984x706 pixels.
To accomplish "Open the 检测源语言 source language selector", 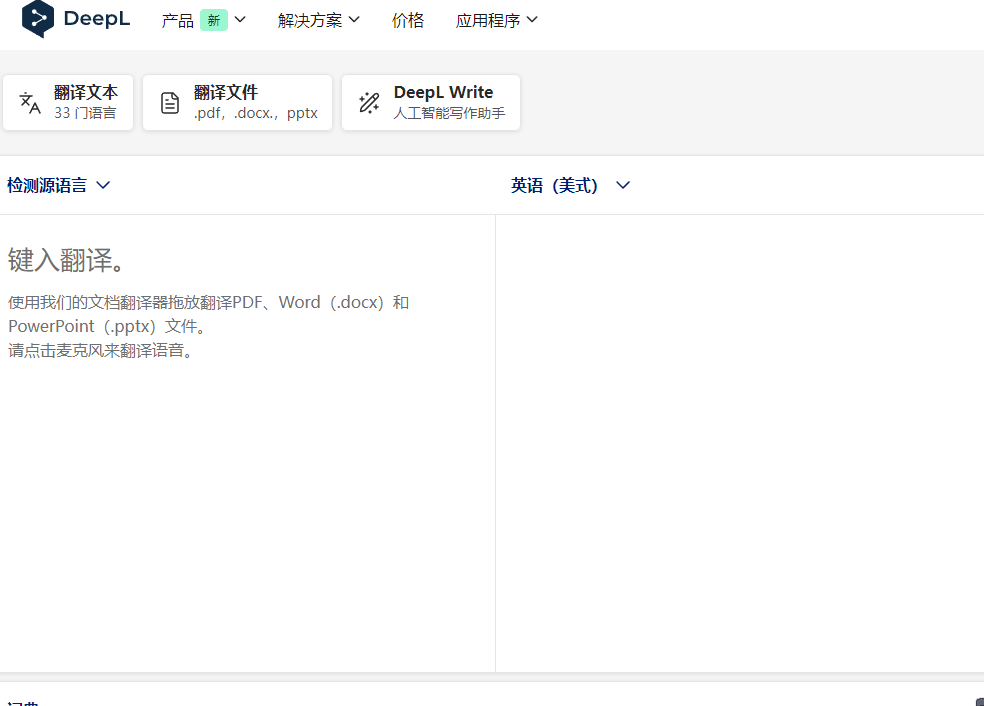I will coord(59,185).
